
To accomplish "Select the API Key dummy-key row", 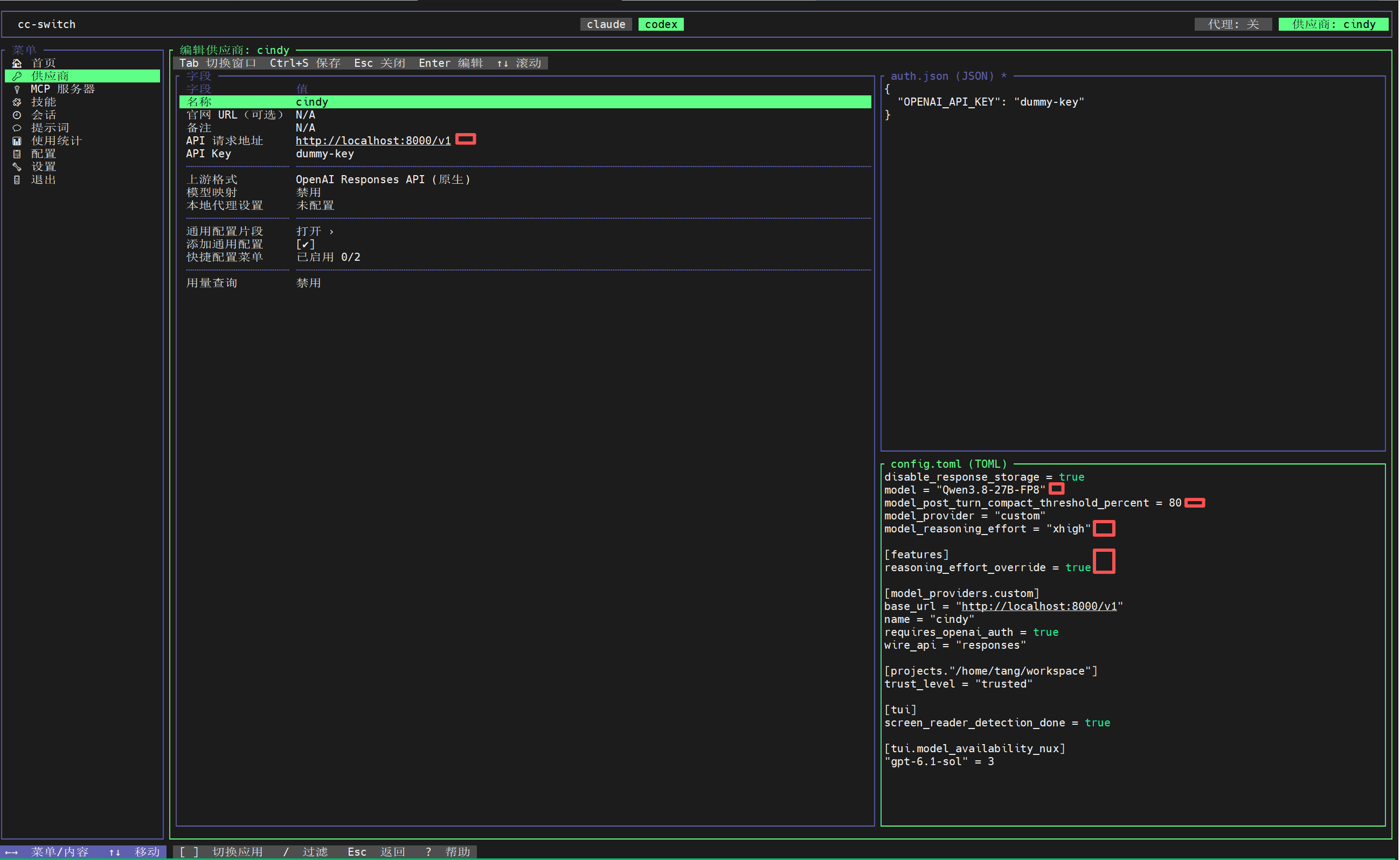I will [x=525, y=154].
